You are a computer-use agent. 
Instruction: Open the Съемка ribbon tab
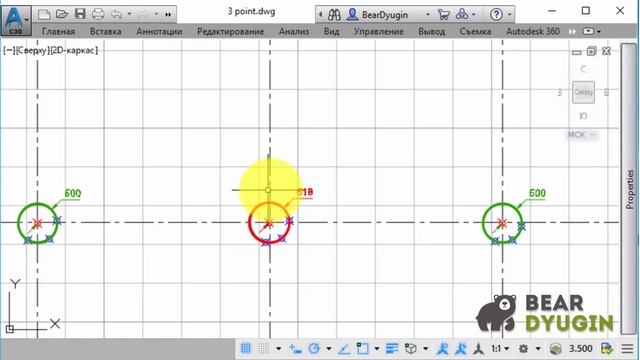476,31
